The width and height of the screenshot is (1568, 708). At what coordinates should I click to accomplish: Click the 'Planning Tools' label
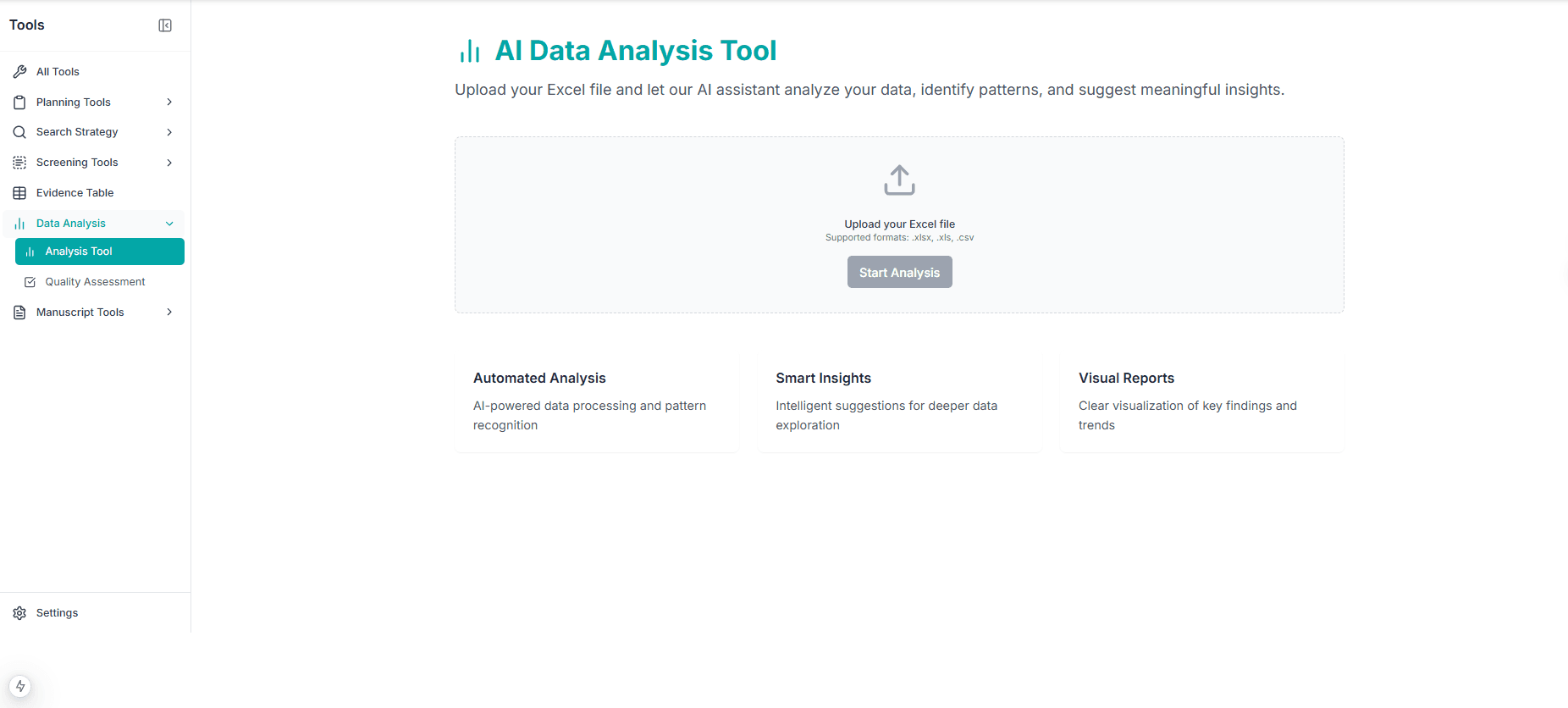coord(74,102)
